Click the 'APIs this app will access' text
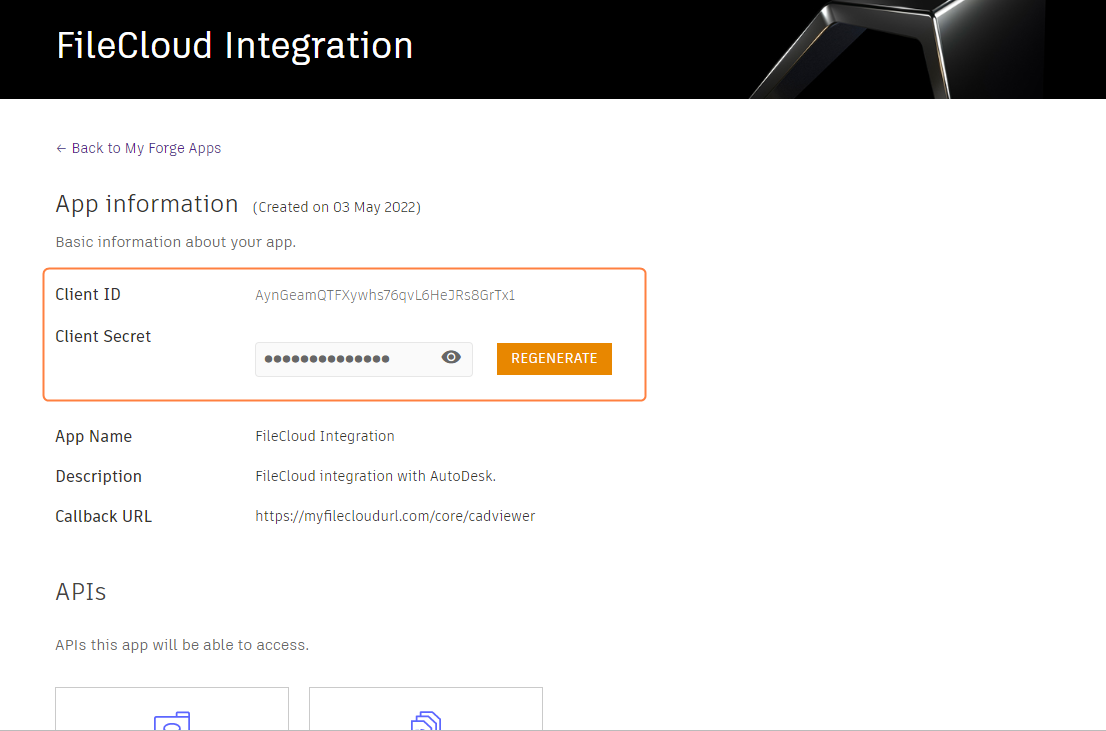This screenshot has height=731, width=1106. [x=182, y=645]
